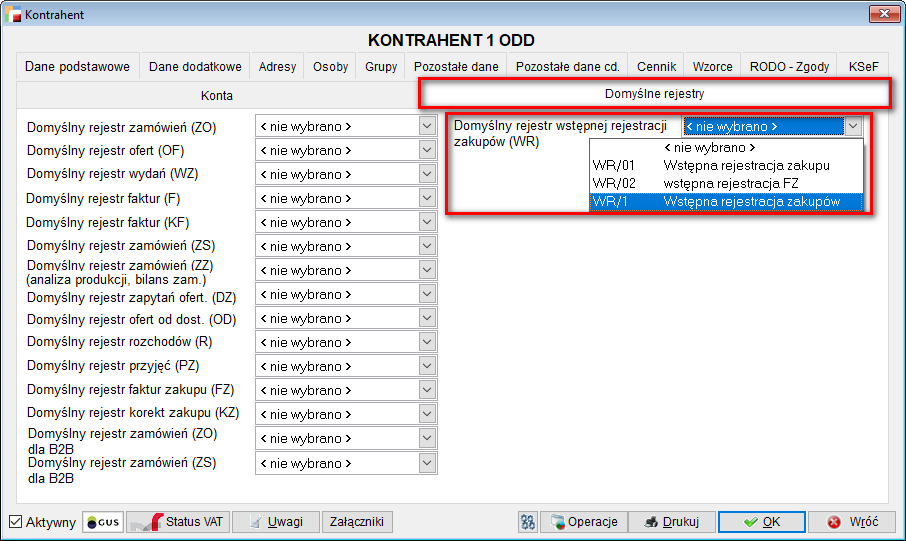906x541 pixels.
Task: Click the GUS lookup icon button
Action: click(x=103, y=522)
